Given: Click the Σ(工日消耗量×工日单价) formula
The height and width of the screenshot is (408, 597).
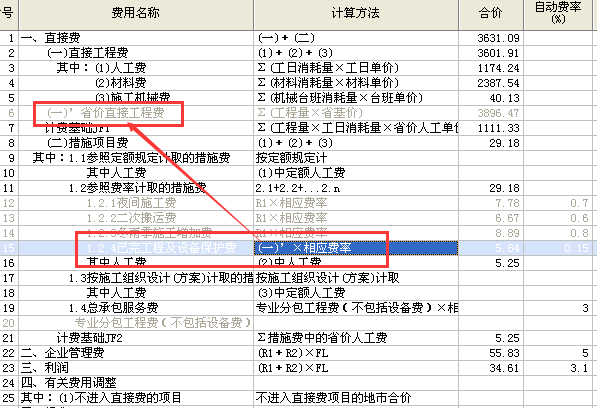Looking at the screenshot, I should click(x=328, y=68).
